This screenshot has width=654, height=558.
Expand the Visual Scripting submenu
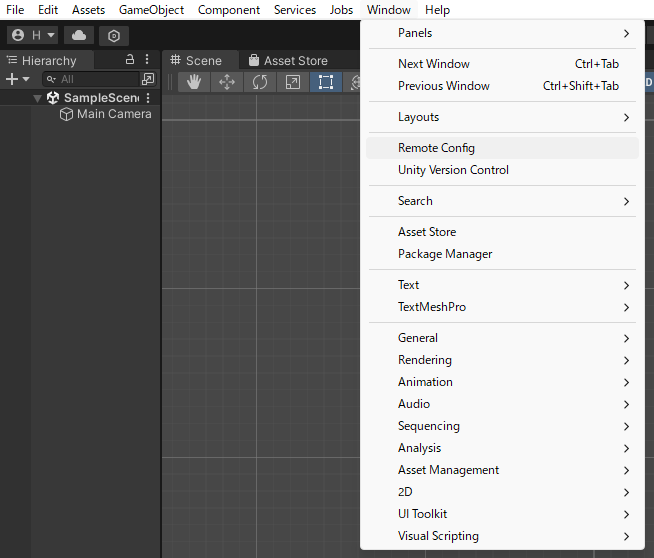502,536
